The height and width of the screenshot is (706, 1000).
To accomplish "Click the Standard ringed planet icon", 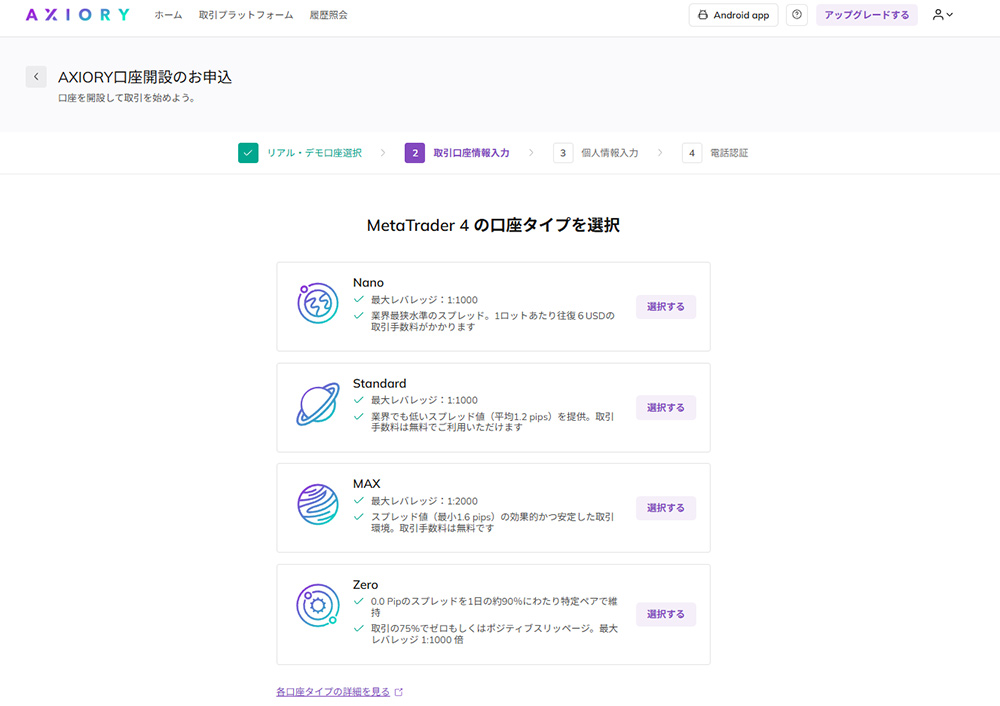I will pyautogui.click(x=318, y=404).
